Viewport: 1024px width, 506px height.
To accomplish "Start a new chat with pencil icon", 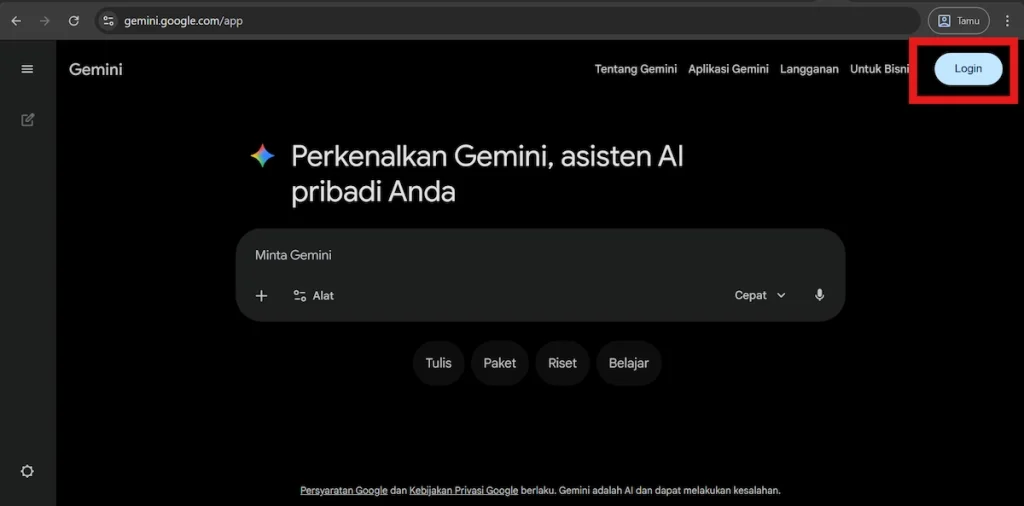I will pos(27,120).
